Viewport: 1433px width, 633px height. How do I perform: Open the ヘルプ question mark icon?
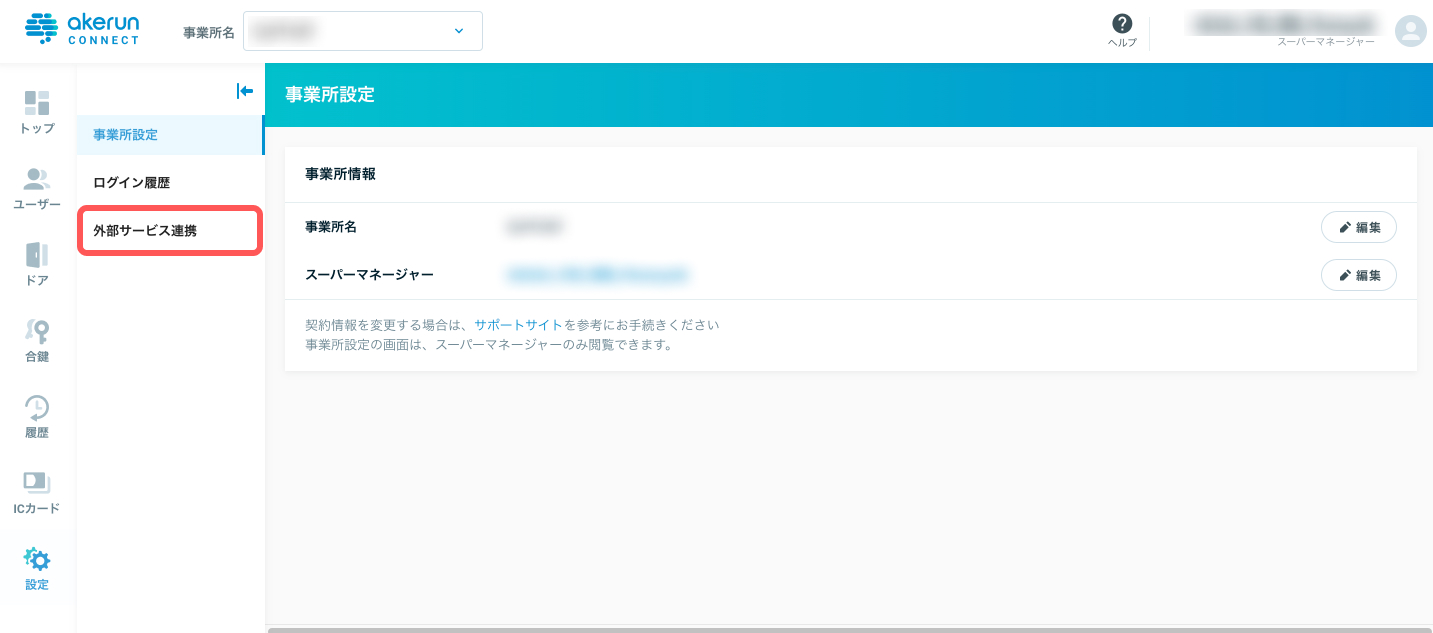coord(1122,25)
